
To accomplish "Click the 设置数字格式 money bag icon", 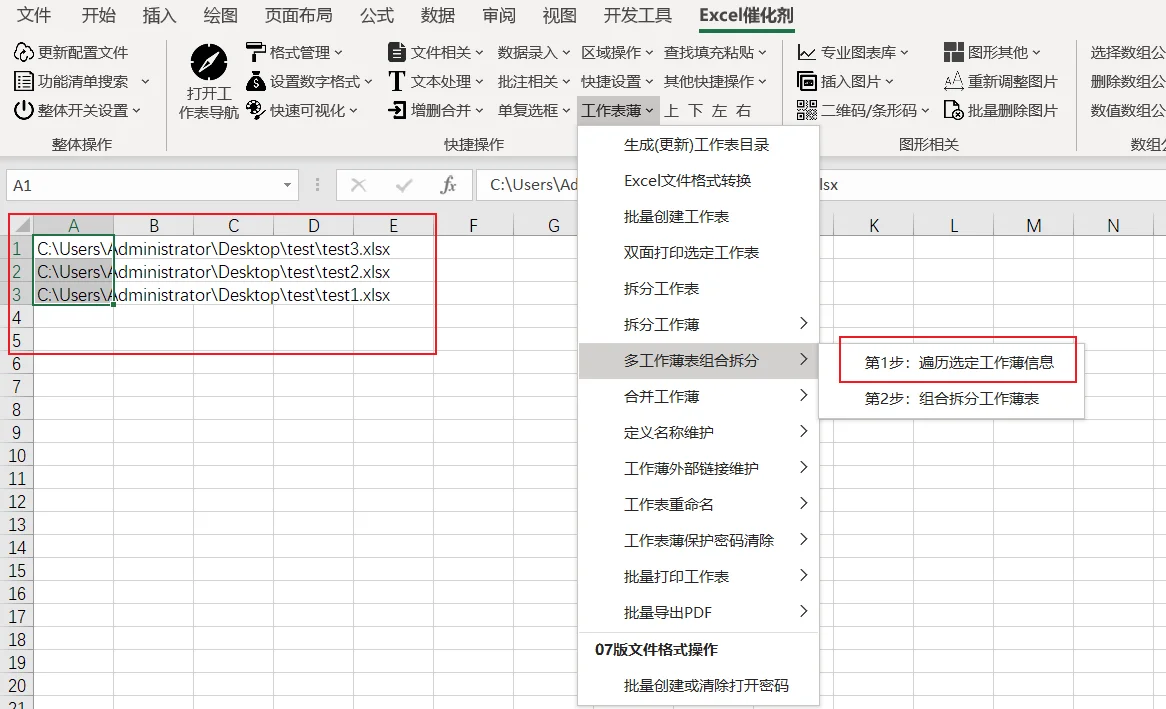I will (x=256, y=81).
